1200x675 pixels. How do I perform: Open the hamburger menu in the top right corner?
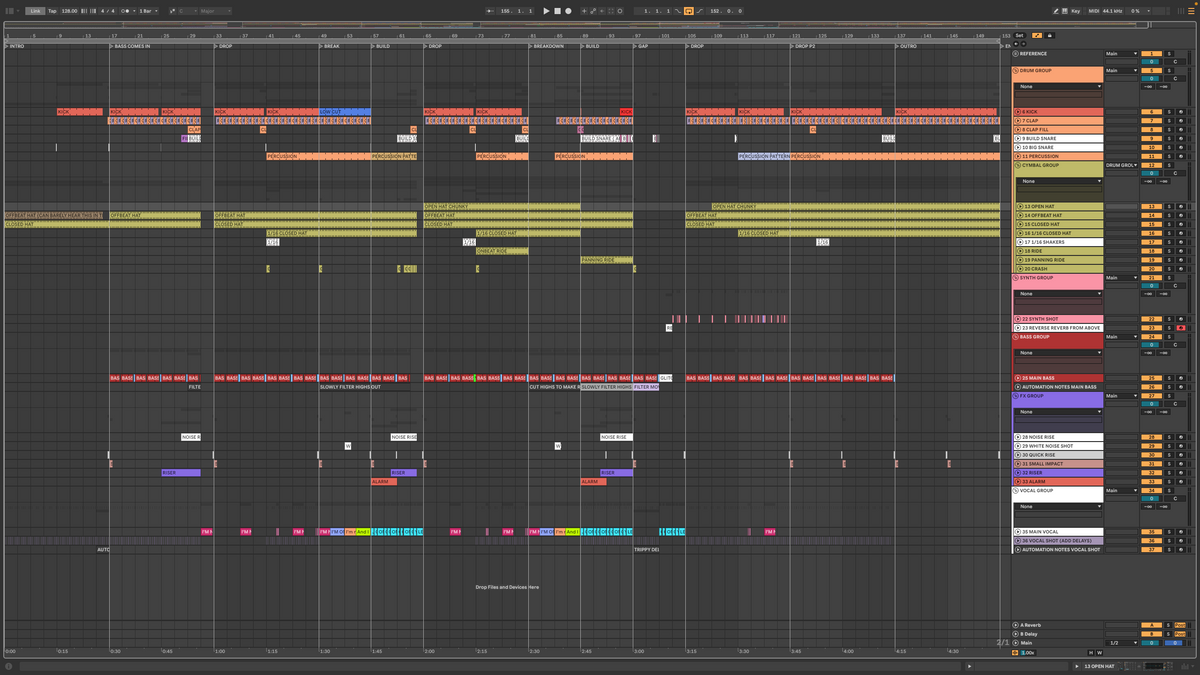tap(1191, 10)
